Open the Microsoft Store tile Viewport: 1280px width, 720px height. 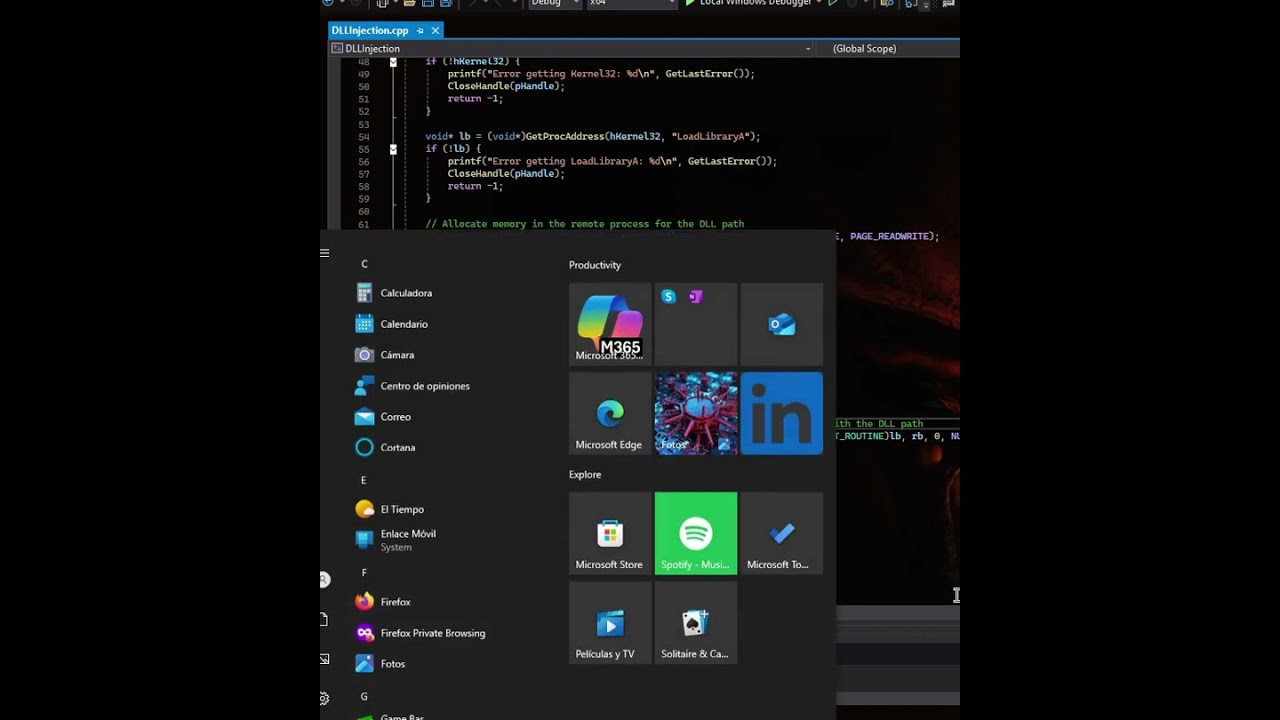tap(610, 533)
